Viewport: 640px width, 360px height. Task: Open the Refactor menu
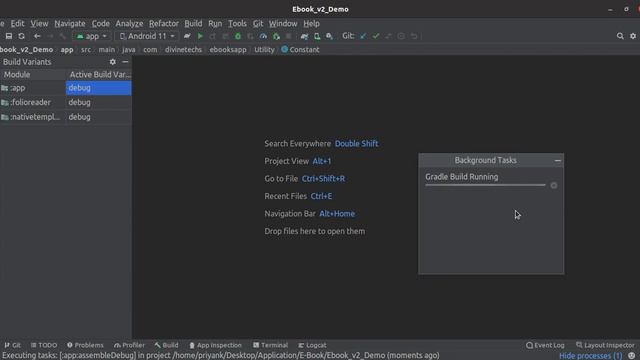(164, 24)
